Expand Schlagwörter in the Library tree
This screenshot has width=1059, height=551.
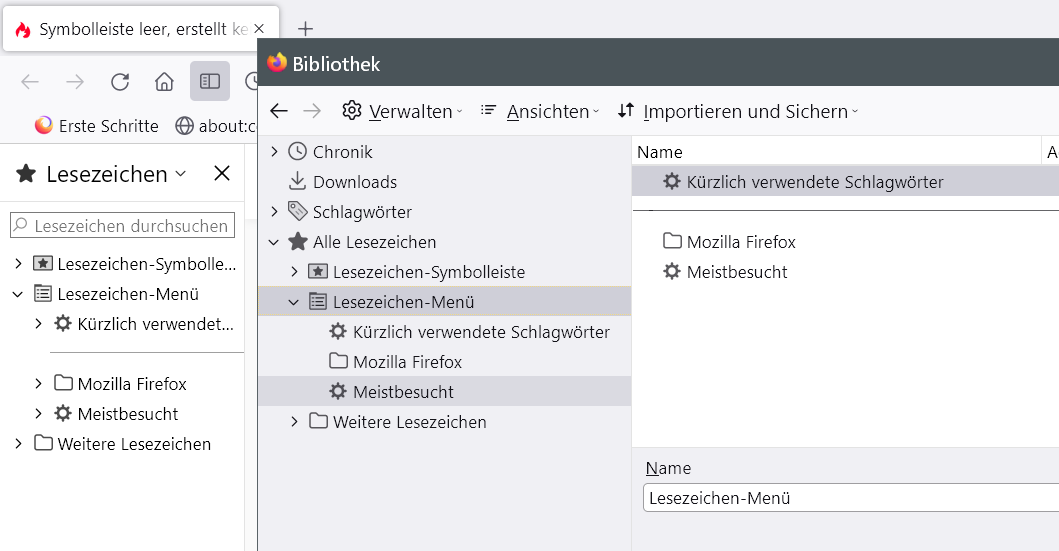275,212
